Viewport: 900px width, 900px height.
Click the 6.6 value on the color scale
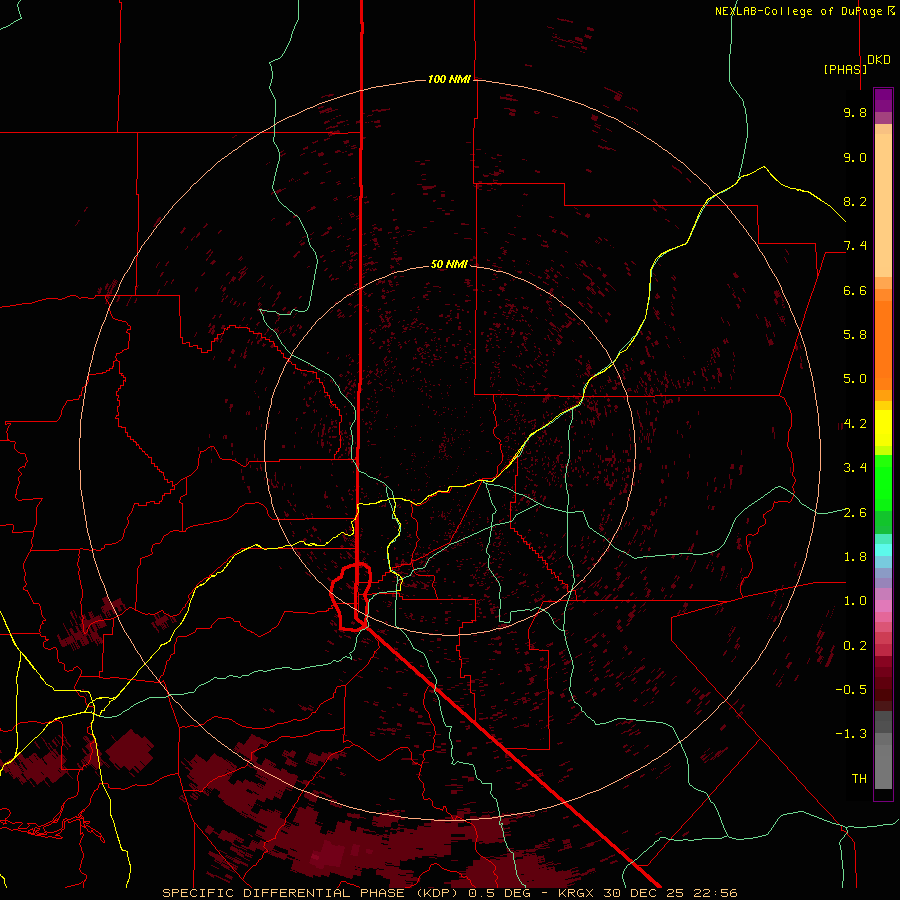(855, 290)
